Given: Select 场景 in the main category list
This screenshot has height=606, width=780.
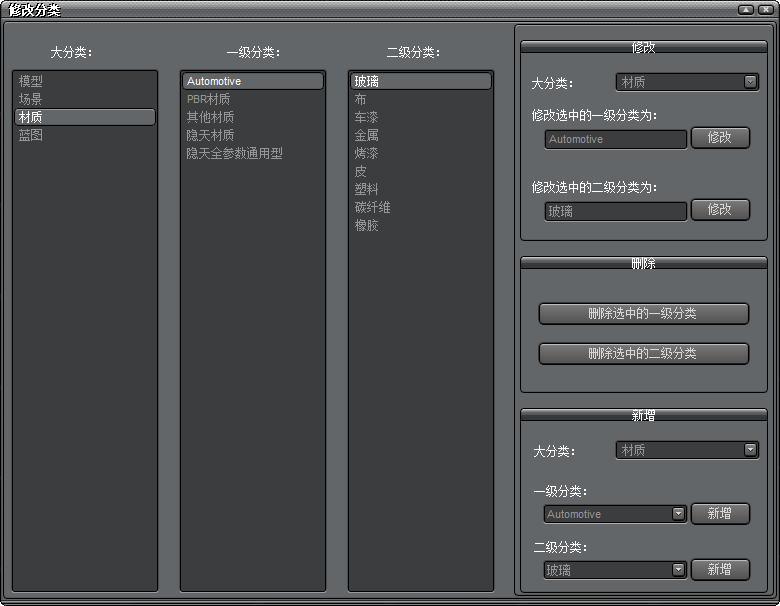Looking at the screenshot, I should (31, 99).
